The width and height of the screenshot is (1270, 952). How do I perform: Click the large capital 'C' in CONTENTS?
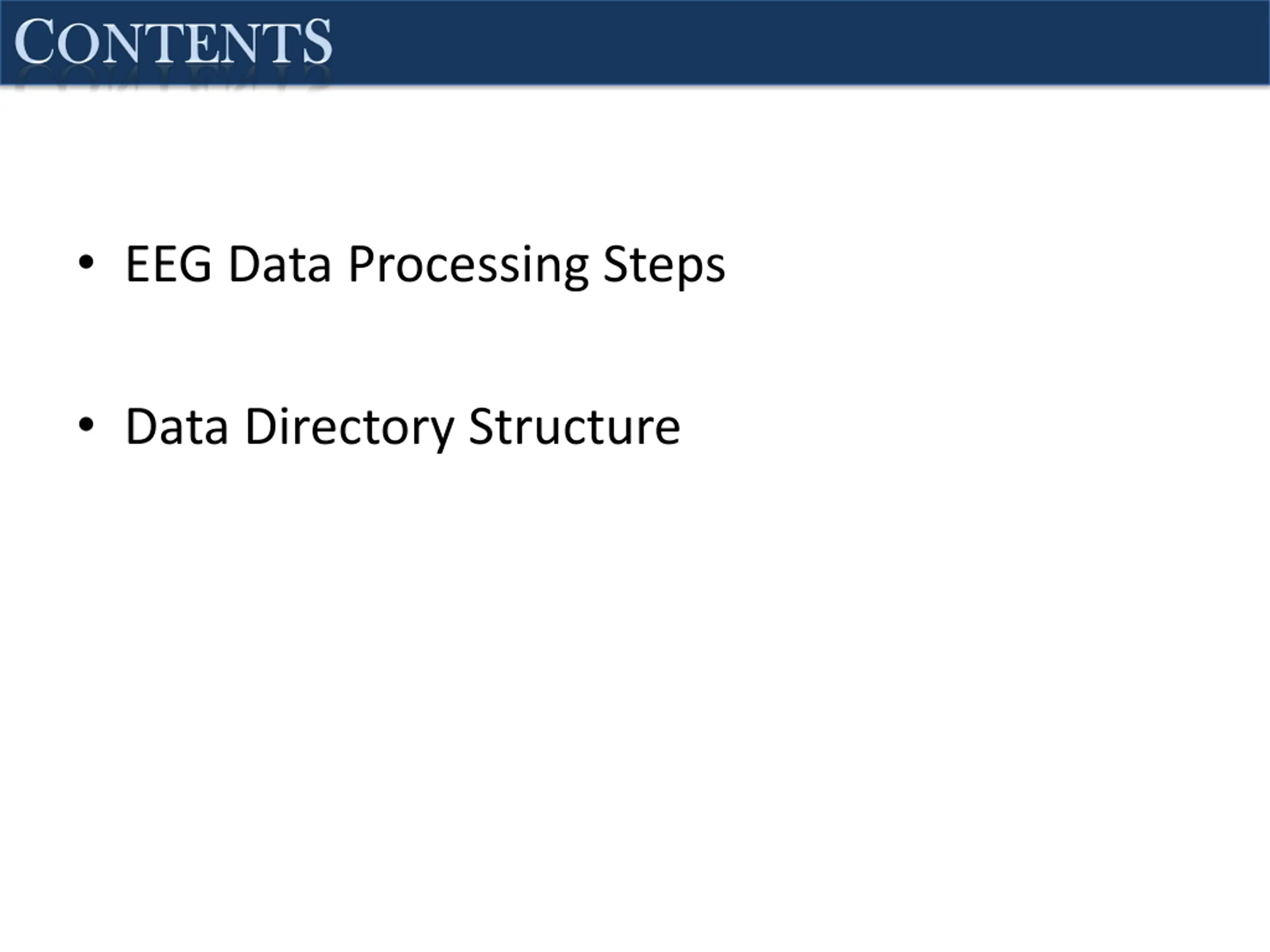click(34, 41)
